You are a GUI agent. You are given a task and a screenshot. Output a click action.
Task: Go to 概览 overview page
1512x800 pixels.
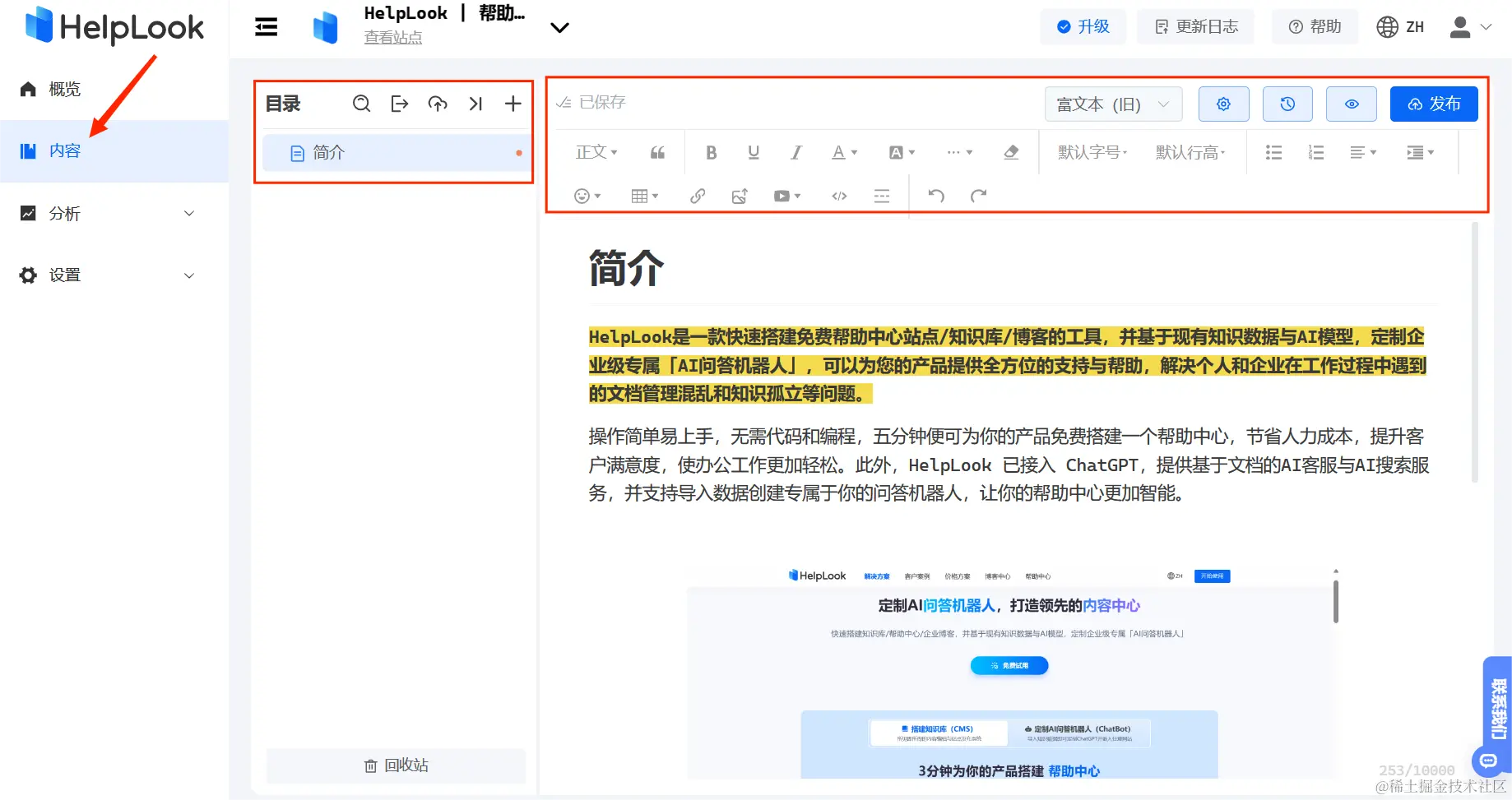(x=114, y=89)
